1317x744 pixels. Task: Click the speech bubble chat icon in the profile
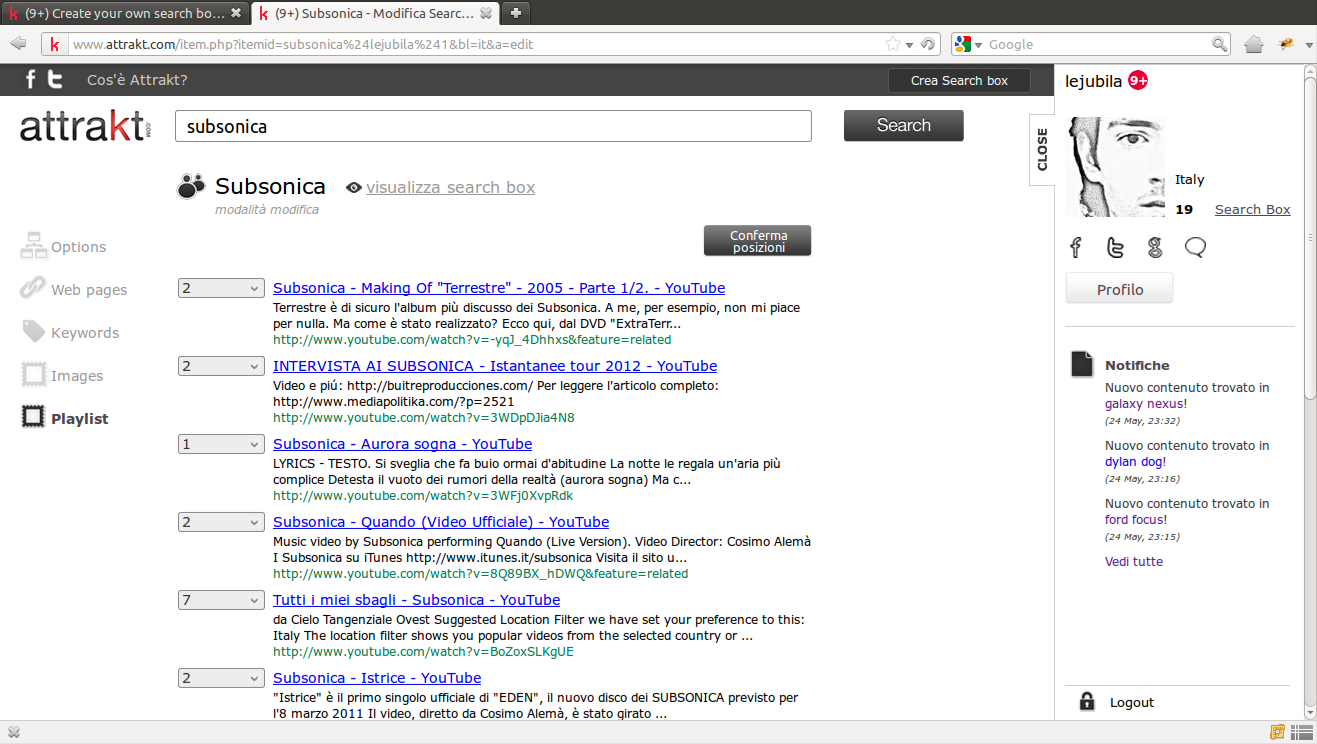[x=1195, y=247]
